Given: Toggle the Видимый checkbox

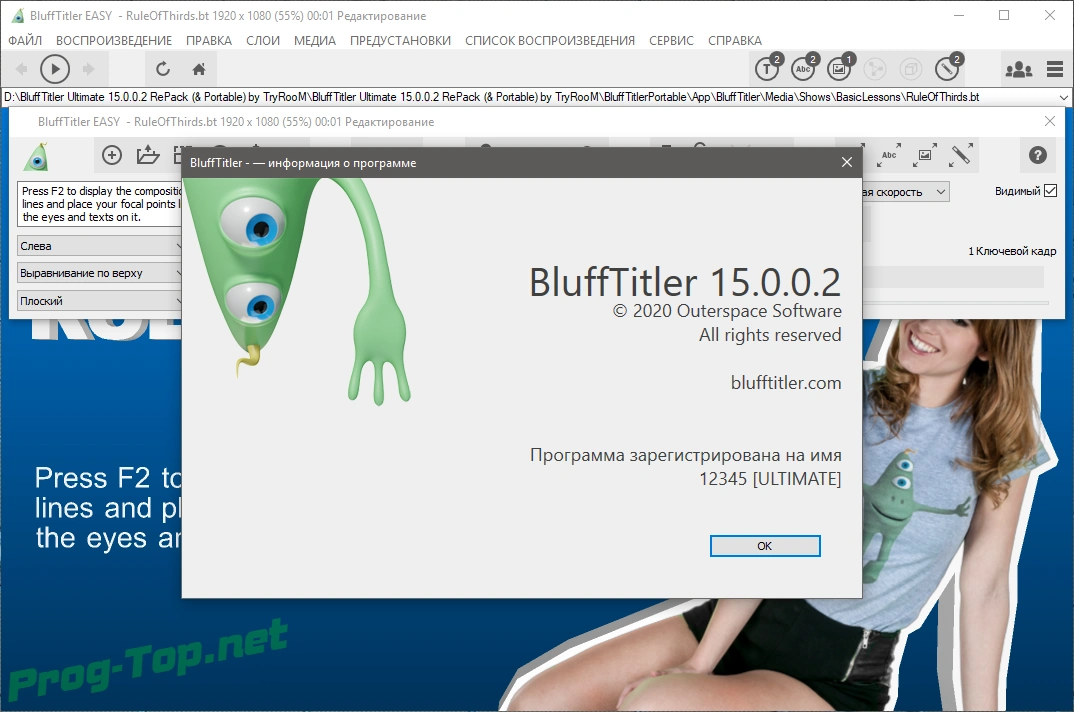Looking at the screenshot, I should pos(1051,191).
